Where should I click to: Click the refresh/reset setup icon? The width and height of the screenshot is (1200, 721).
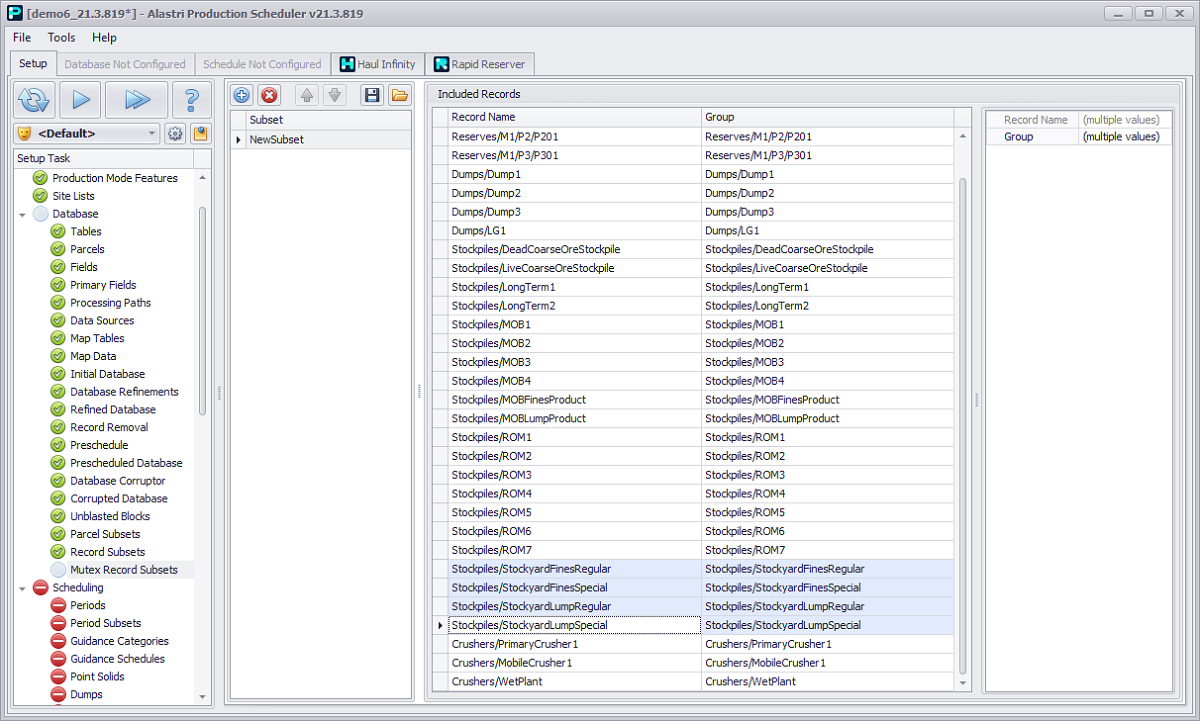(x=34, y=99)
